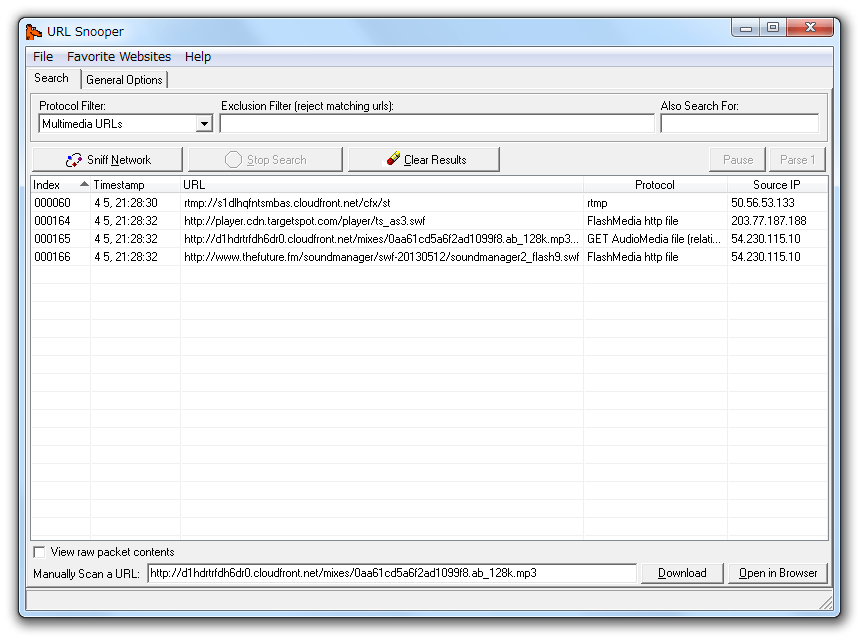Click the GET AudioMedia file protocol cell
The height and width of the screenshot is (642, 864).
click(x=654, y=239)
